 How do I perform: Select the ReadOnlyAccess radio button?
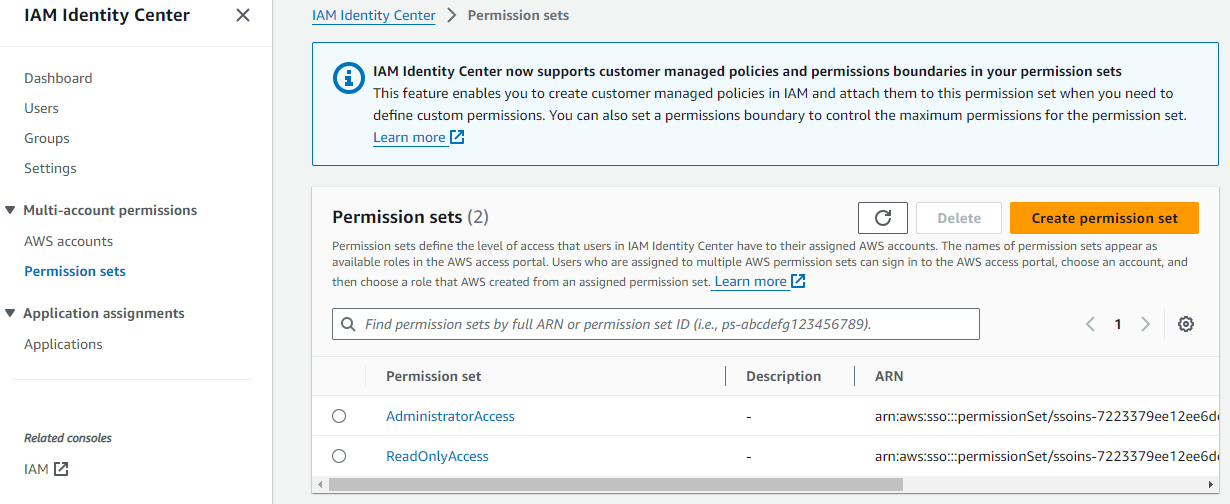click(x=339, y=456)
